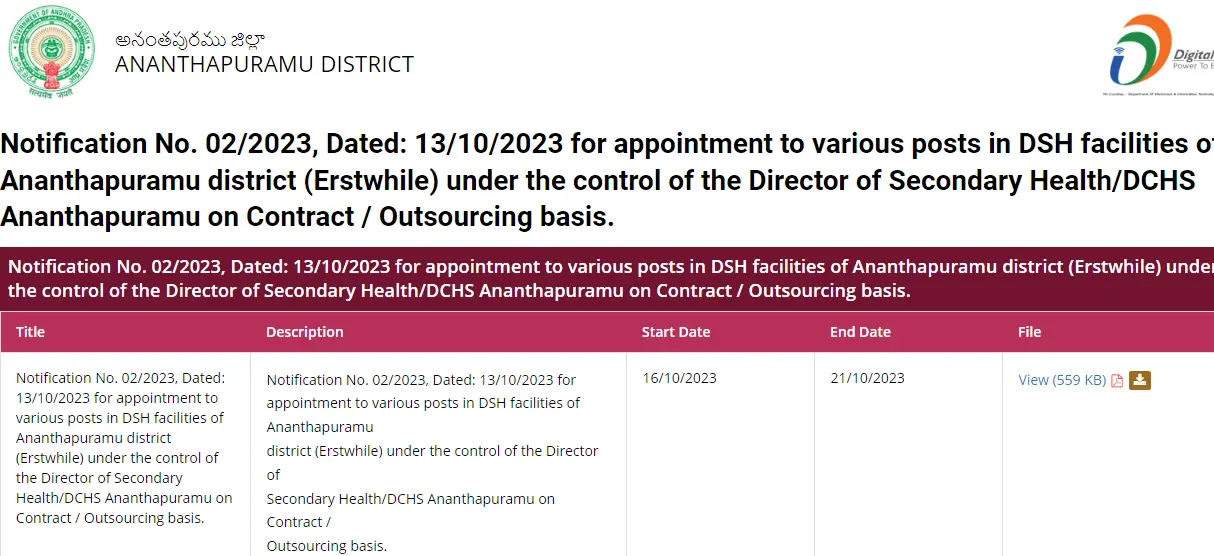Click the bold Notification No. 02/2023 page heading
Image resolution: width=1214 pixels, height=556 pixels.
coord(607,180)
